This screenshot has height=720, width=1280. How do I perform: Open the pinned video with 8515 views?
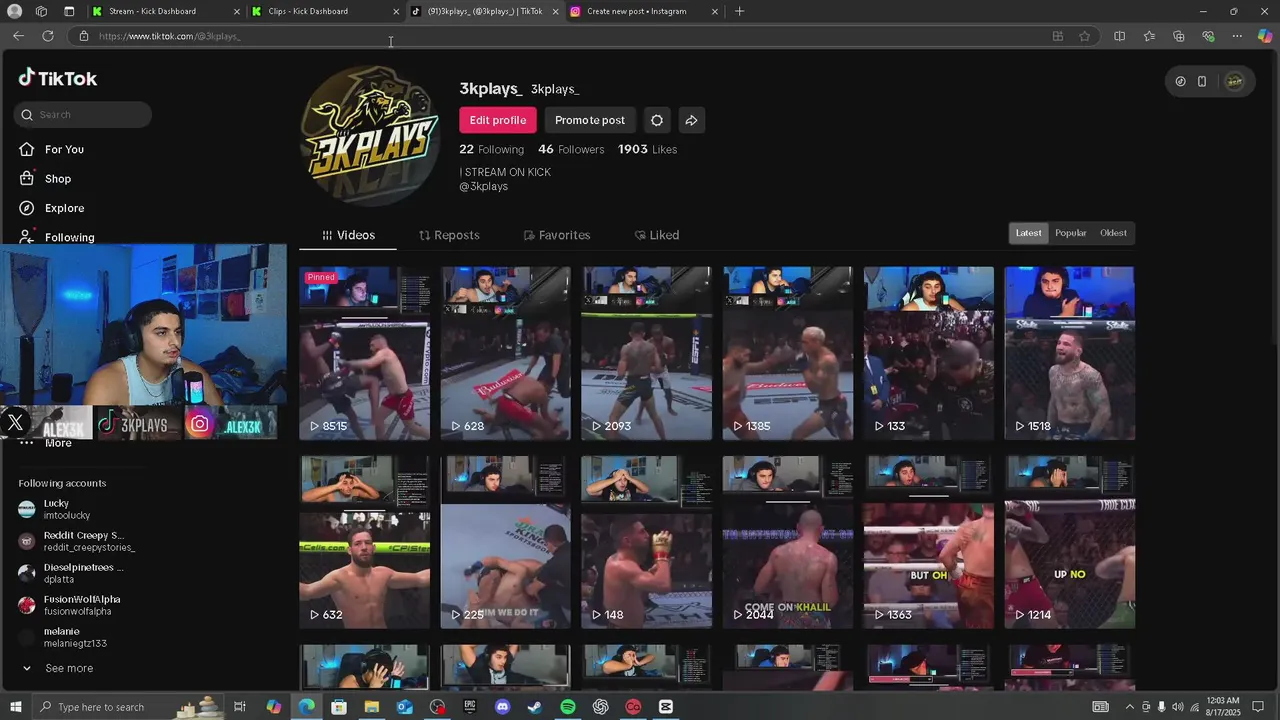click(364, 353)
